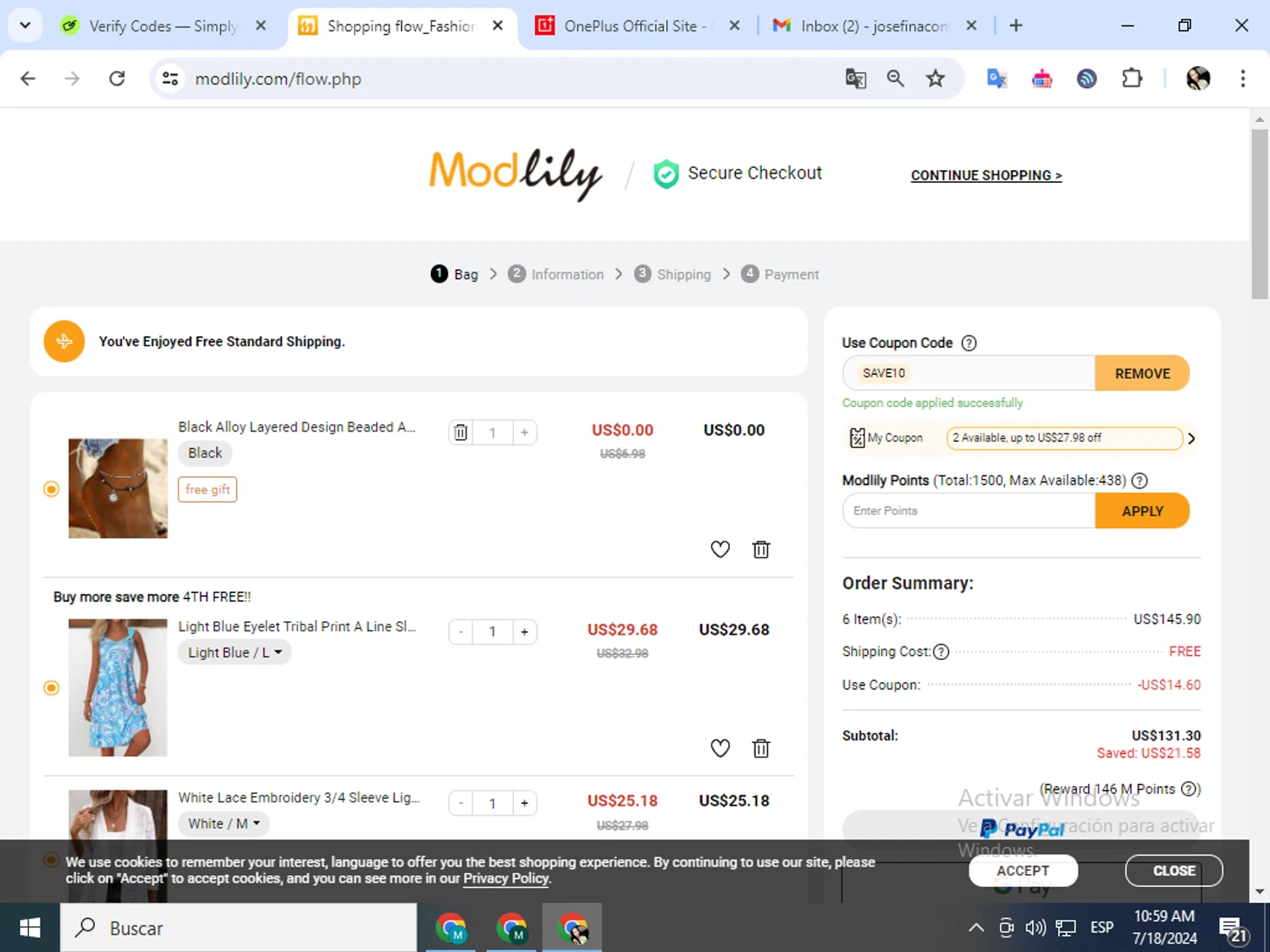Click the REMOVE coupon button
Viewport: 1270px width, 952px height.
click(x=1142, y=373)
